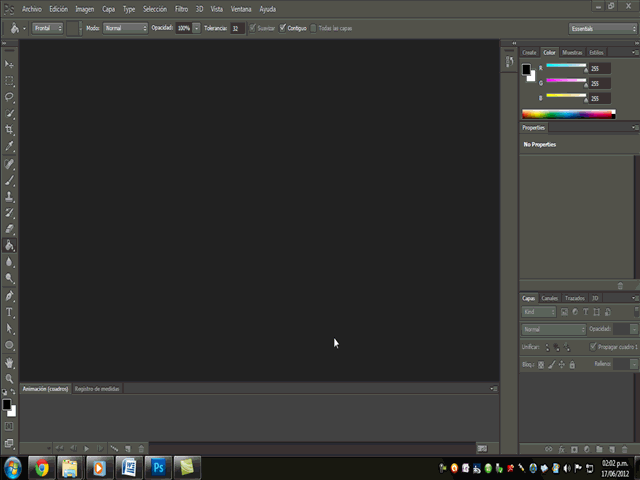
Task: Toggle Propagar cuadro 1 checkbox
Action: [x=593, y=347]
